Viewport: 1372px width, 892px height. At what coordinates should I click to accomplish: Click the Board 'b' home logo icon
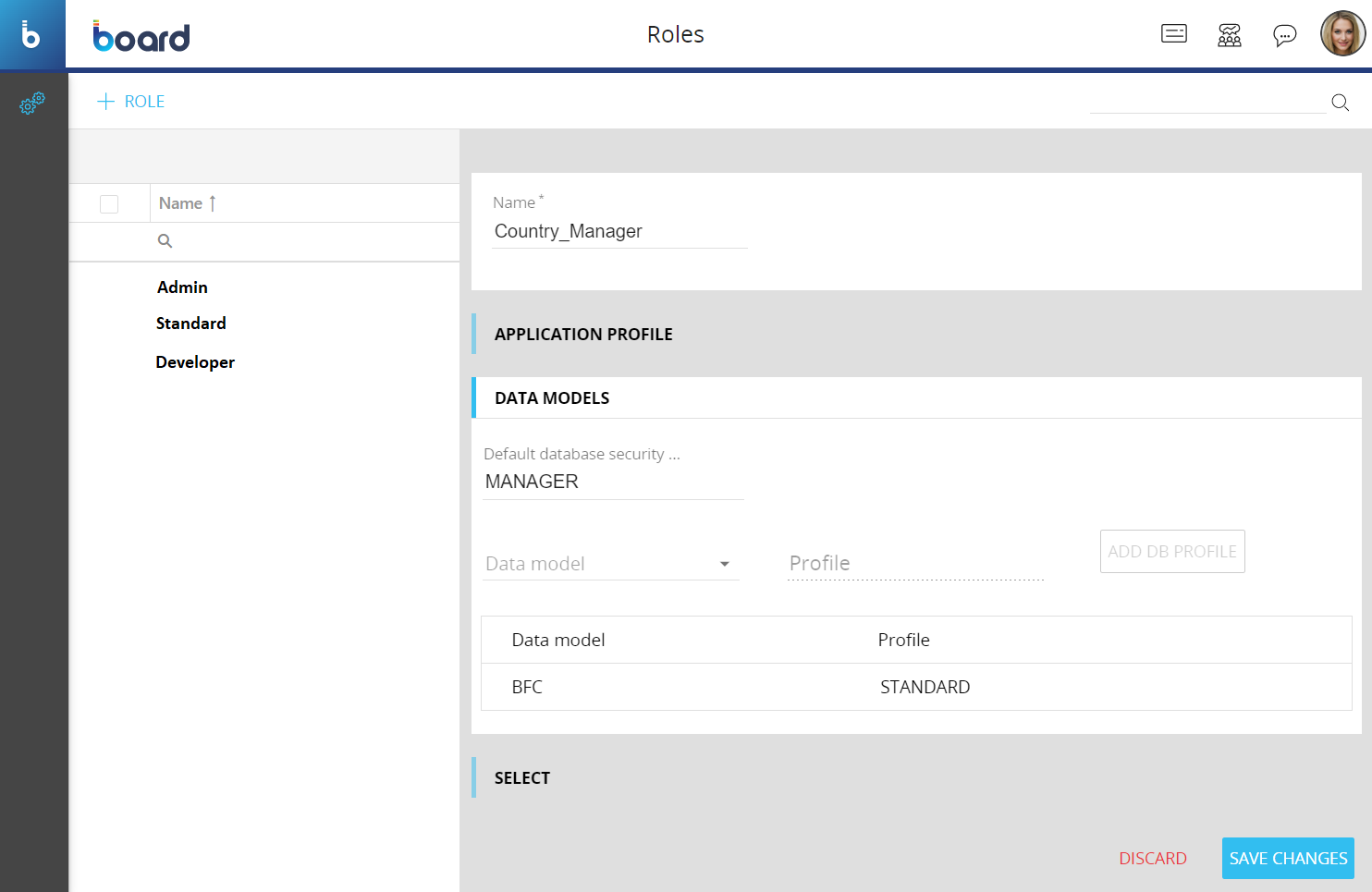pyautogui.click(x=31, y=34)
